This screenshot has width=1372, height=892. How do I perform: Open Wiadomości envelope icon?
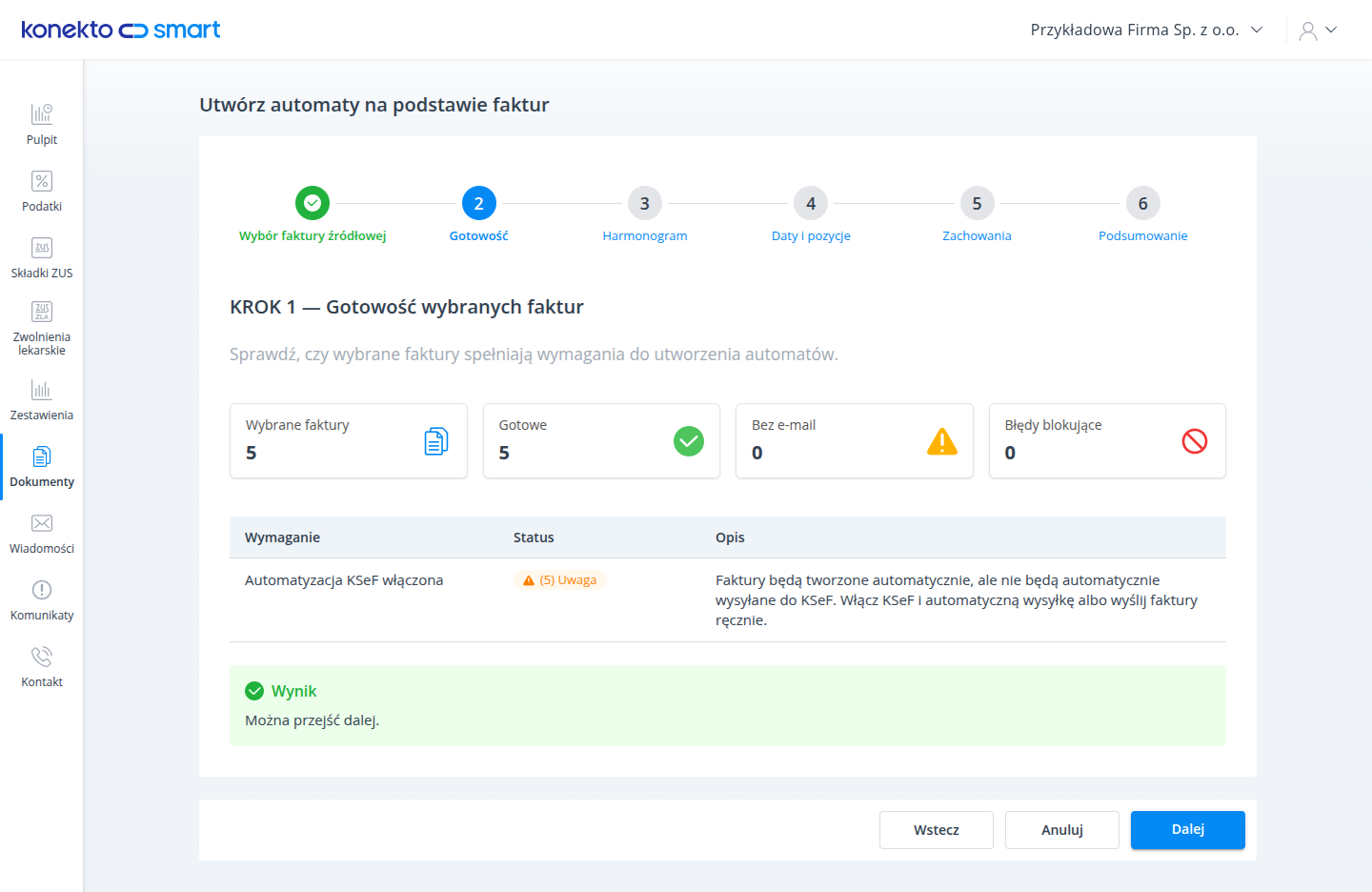(x=42, y=523)
